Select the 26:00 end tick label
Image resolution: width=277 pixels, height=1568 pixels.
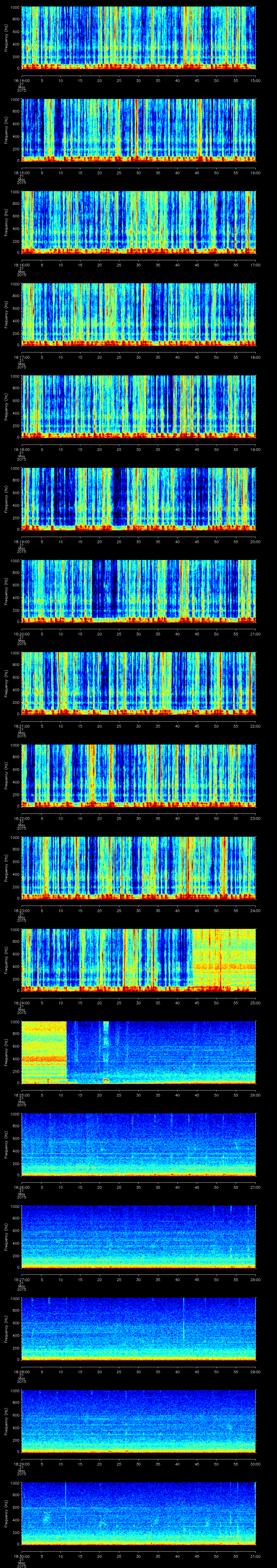coord(256,1095)
